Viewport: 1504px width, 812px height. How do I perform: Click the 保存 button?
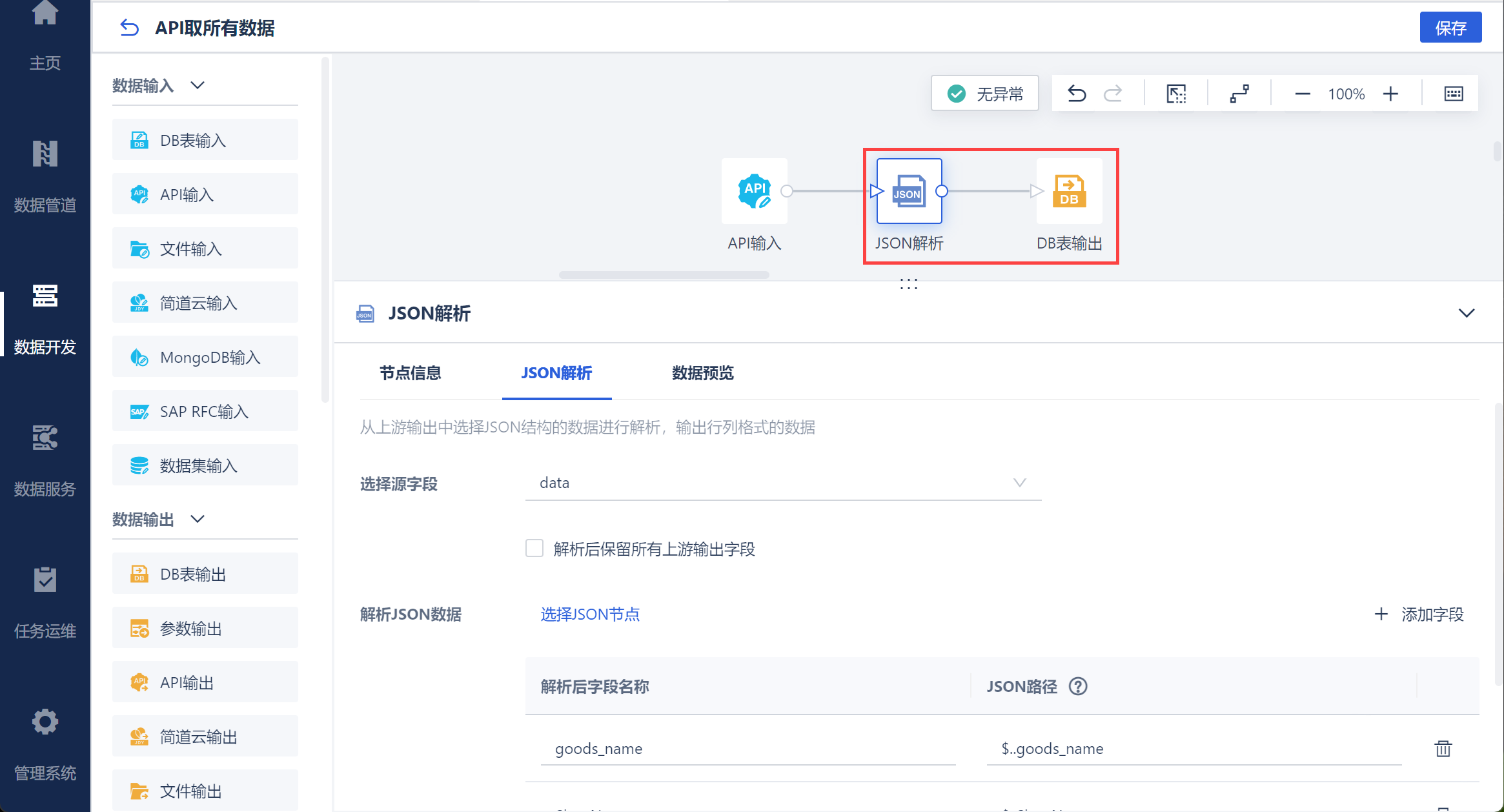pos(1450,28)
